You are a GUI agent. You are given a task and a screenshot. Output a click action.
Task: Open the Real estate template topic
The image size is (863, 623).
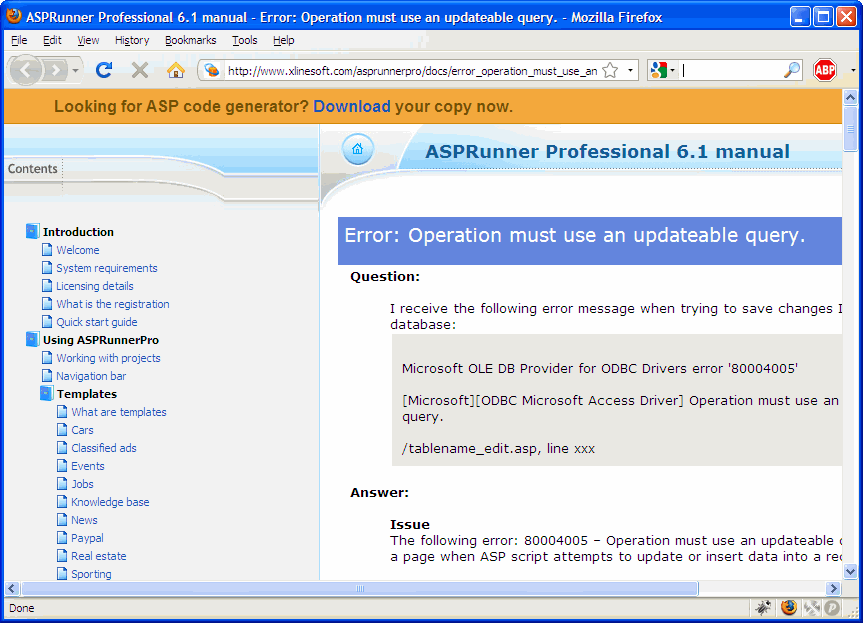pos(99,556)
